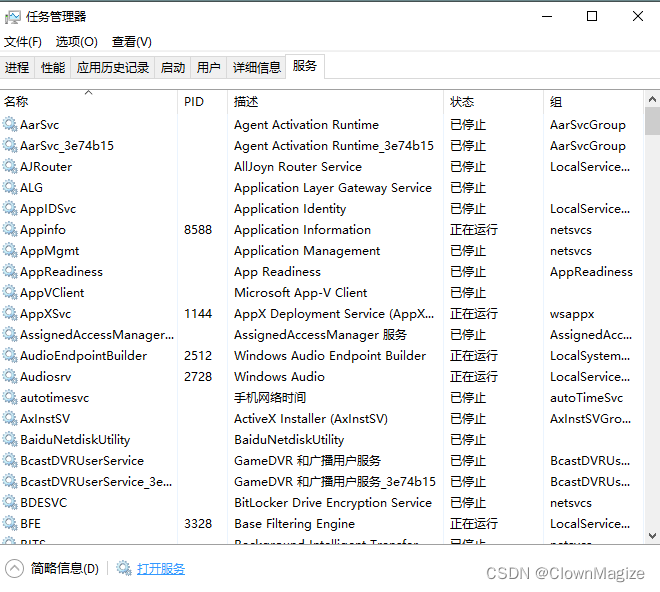This screenshot has height=592, width=660.
Task: Sort by the 描述 column header
Action: click(335, 101)
